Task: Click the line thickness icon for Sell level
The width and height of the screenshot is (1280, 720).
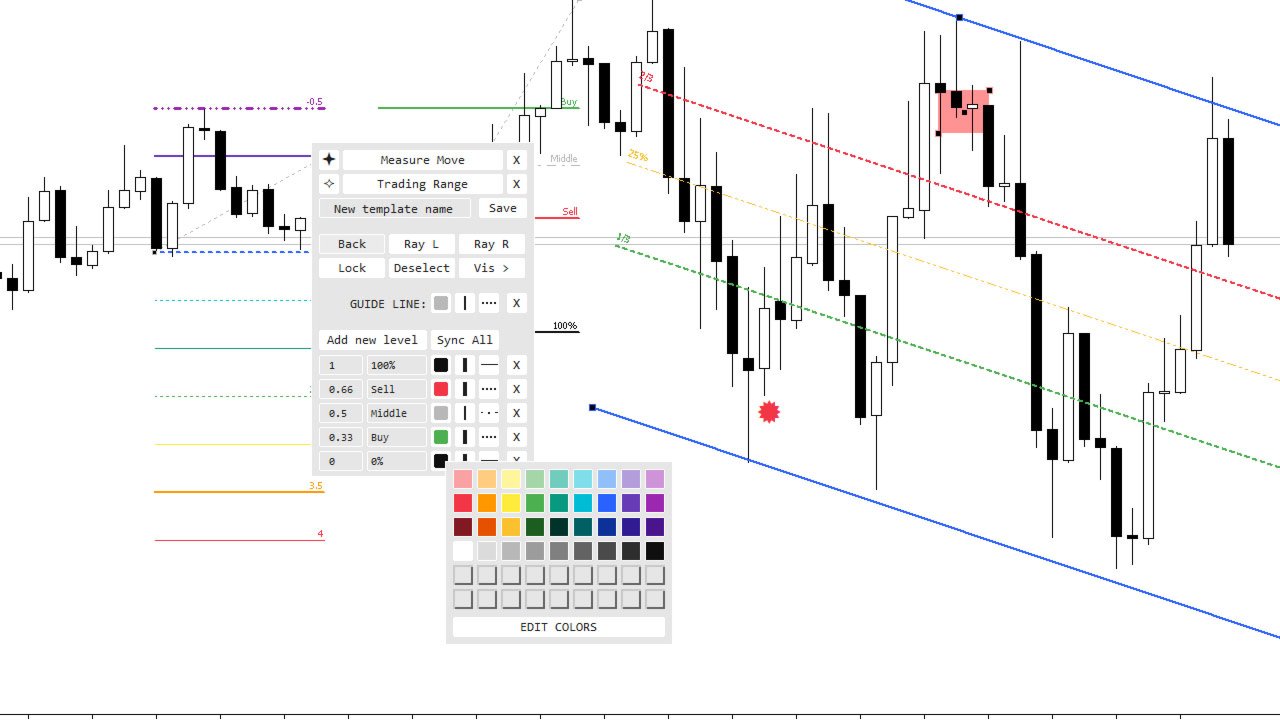Action: 465,389
